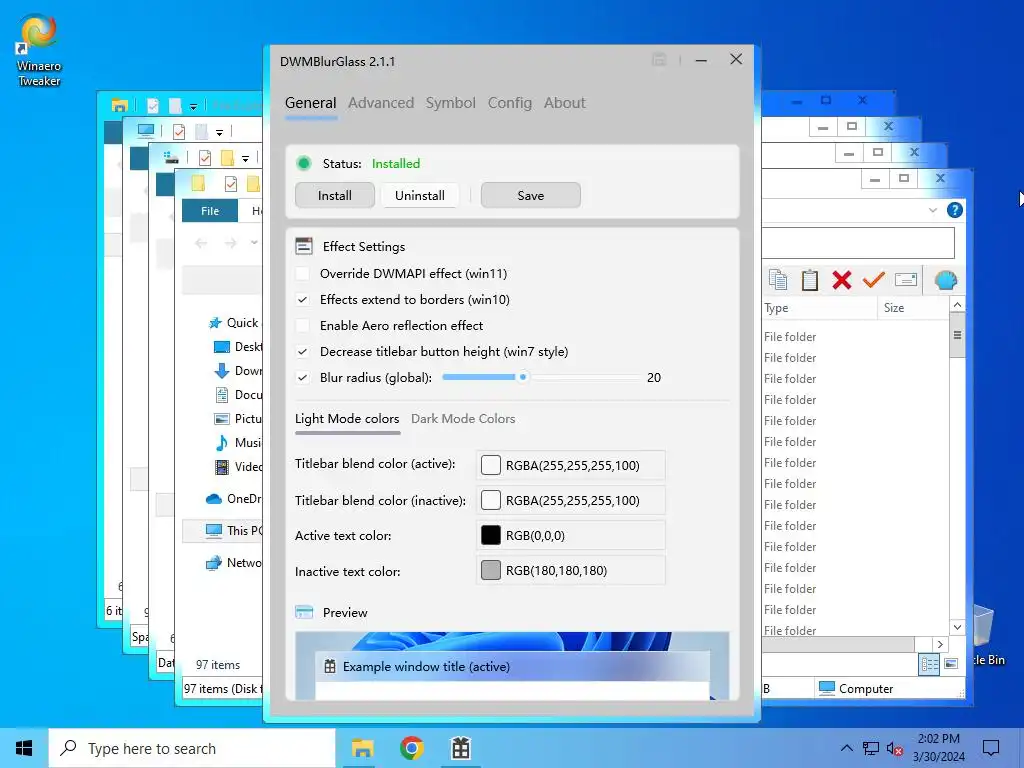This screenshot has width=1024, height=768.
Task: Click the drive icon in third Explorer title bar
Action: (x=171, y=157)
